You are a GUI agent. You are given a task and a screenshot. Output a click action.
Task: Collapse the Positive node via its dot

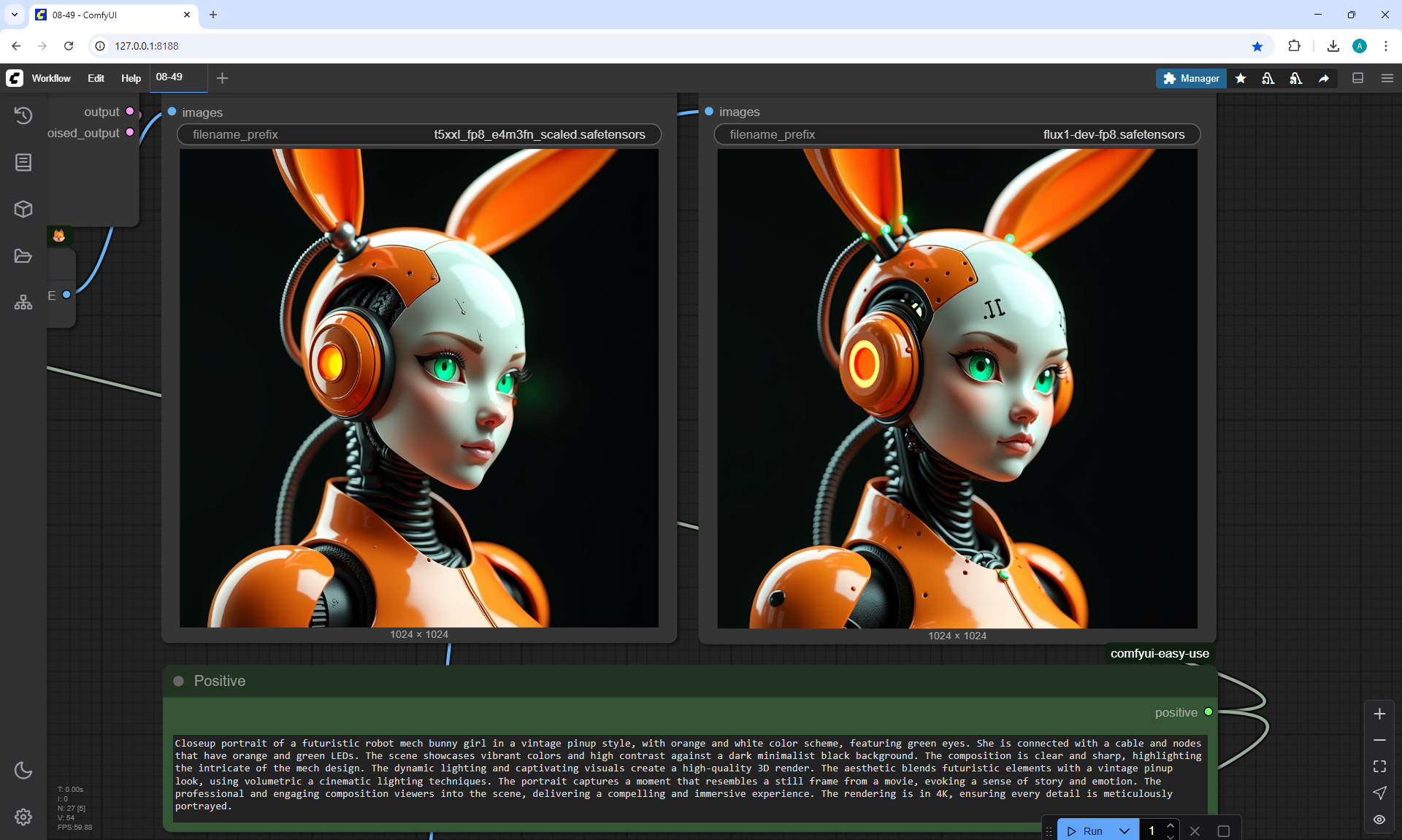(178, 681)
